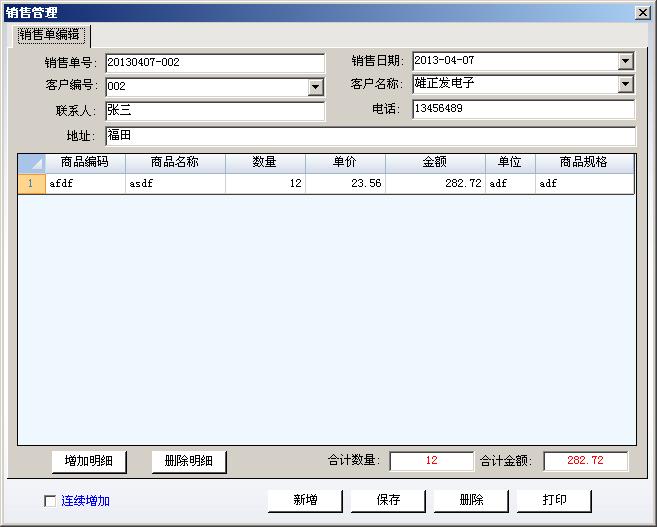The width and height of the screenshot is (657, 527).
Task: Click the 数量 column header
Action: (x=265, y=163)
